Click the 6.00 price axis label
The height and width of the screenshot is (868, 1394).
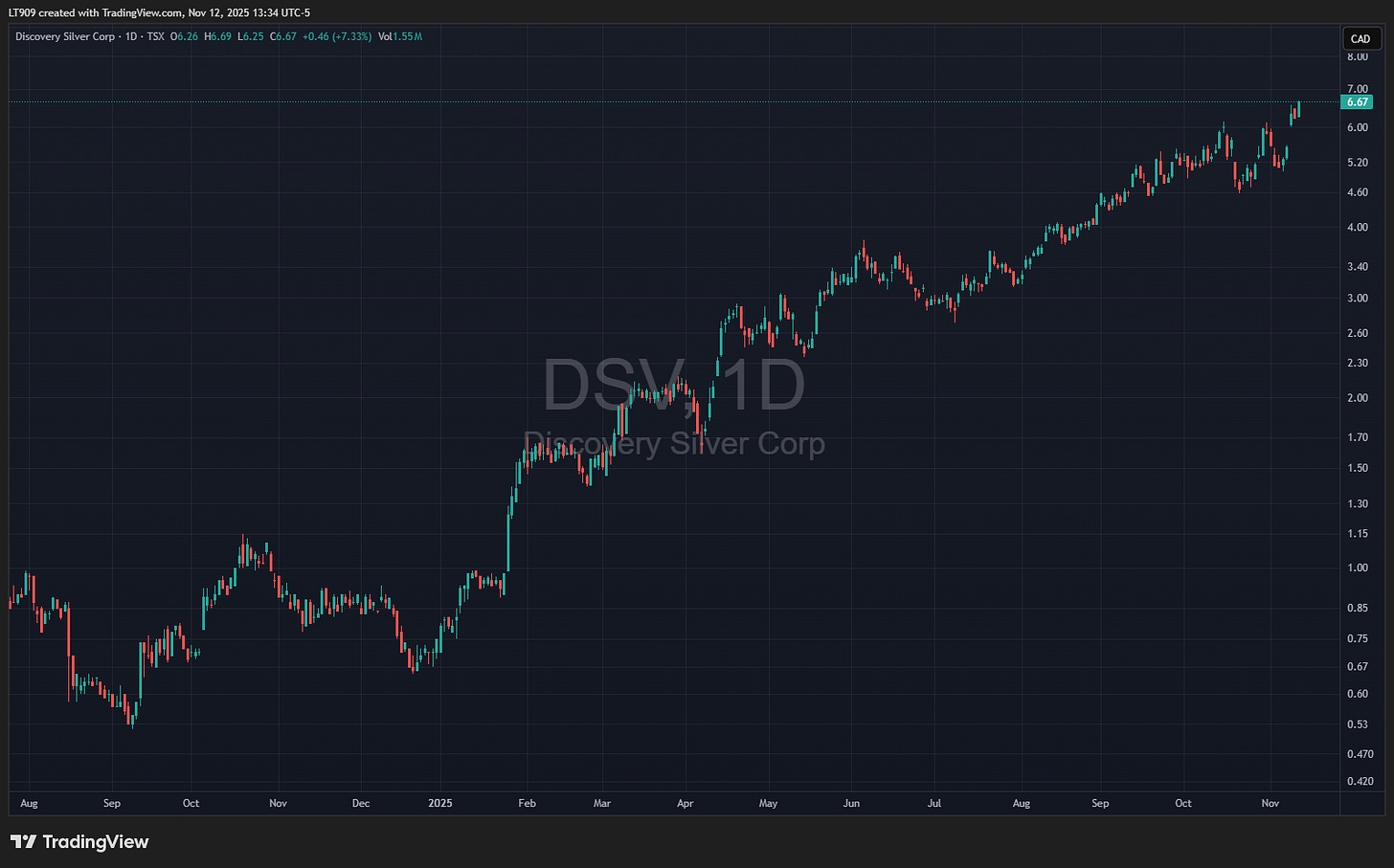[1357, 127]
